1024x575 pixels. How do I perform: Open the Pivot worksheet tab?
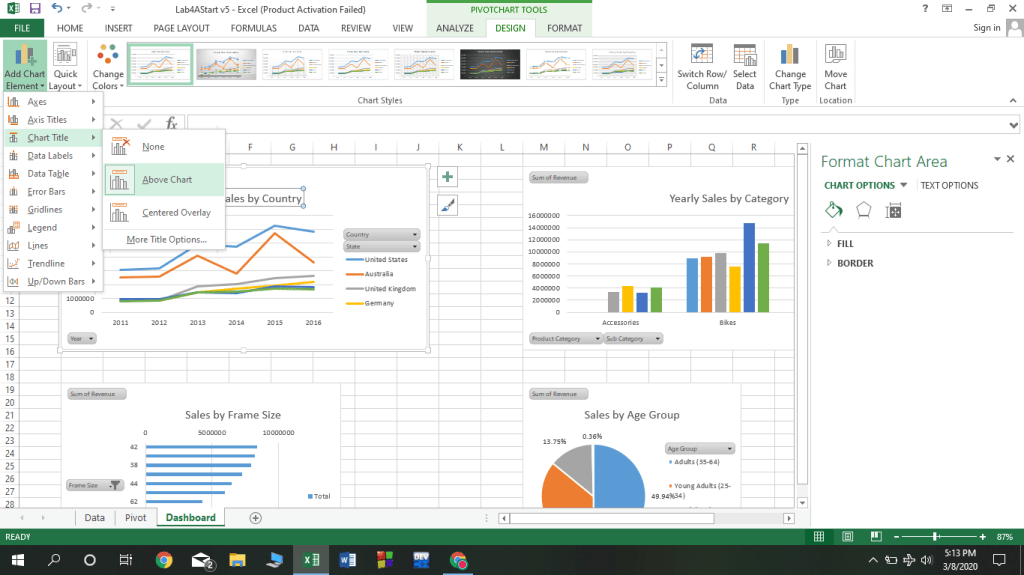click(135, 518)
